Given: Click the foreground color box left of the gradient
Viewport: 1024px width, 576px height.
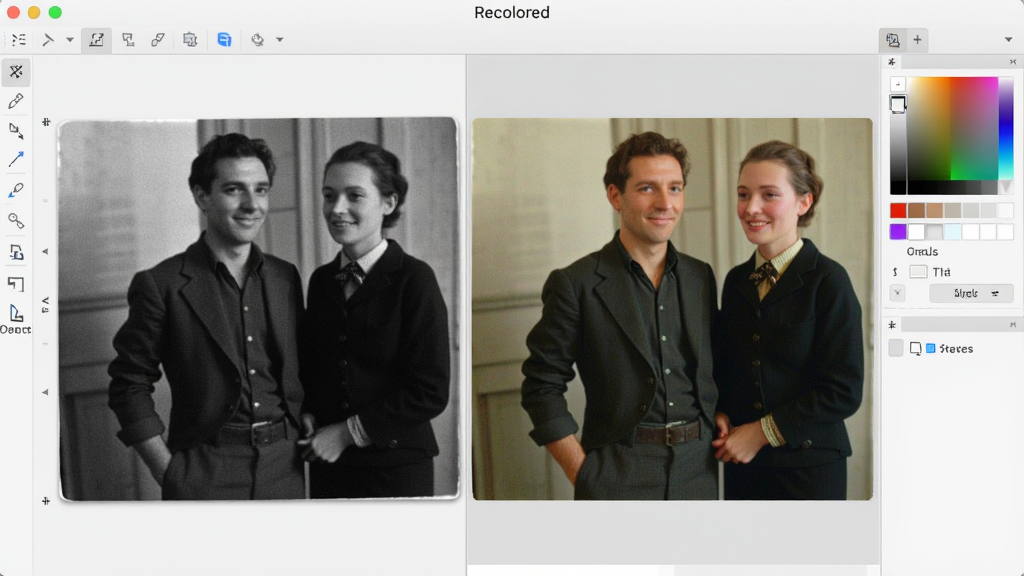Looking at the screenshot, I should click(x=898, y=104).
